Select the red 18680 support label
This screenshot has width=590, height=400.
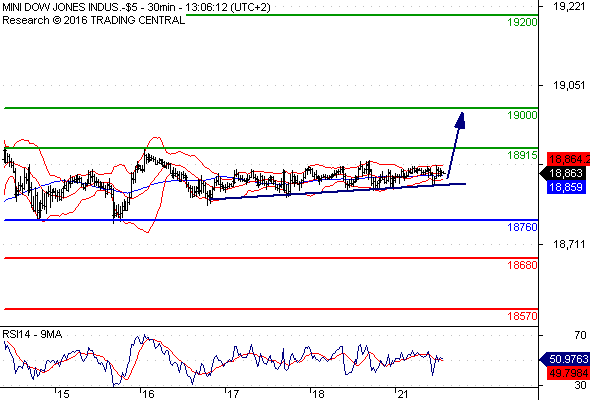click(522, 265)
